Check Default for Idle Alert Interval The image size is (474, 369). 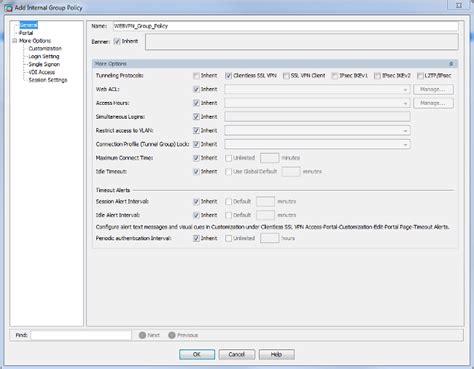[x=228, y=215]
